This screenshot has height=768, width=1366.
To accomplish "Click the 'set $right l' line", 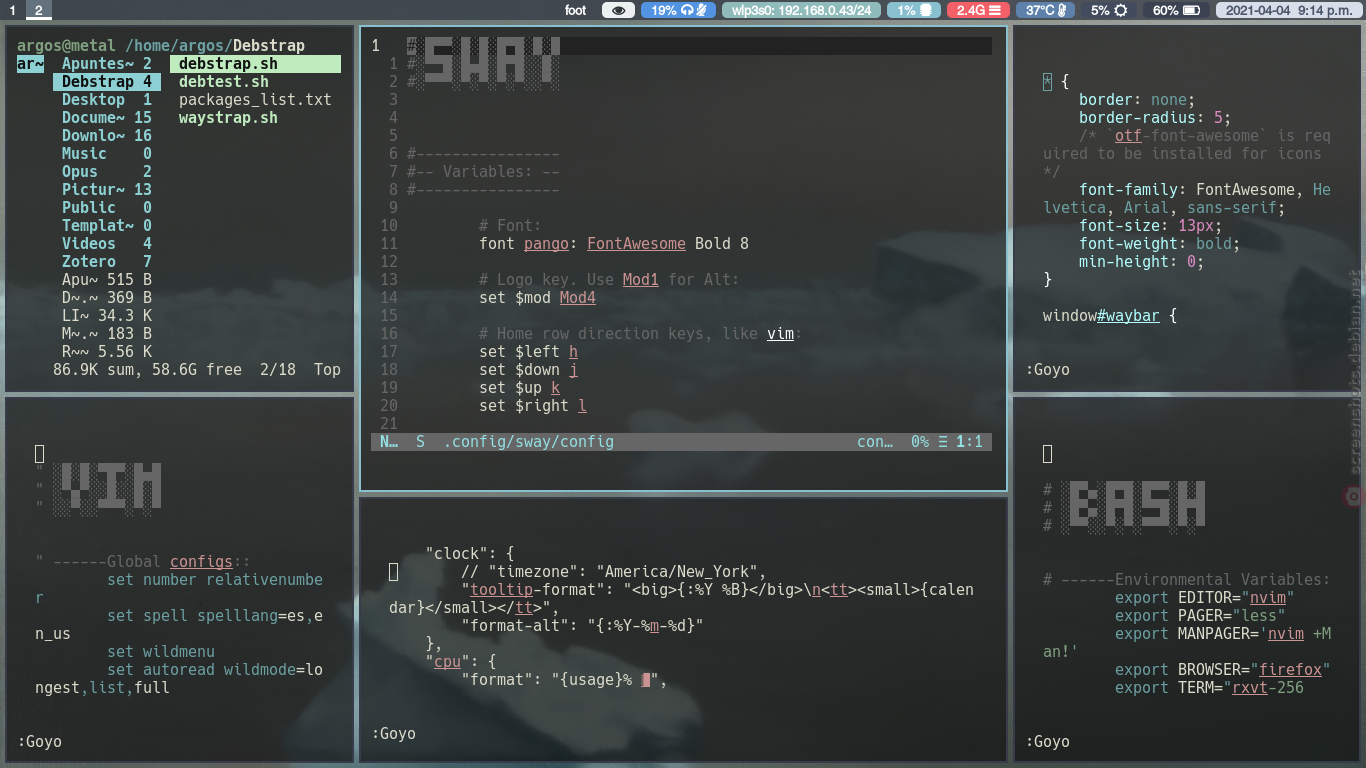I will tap(533, 406).
